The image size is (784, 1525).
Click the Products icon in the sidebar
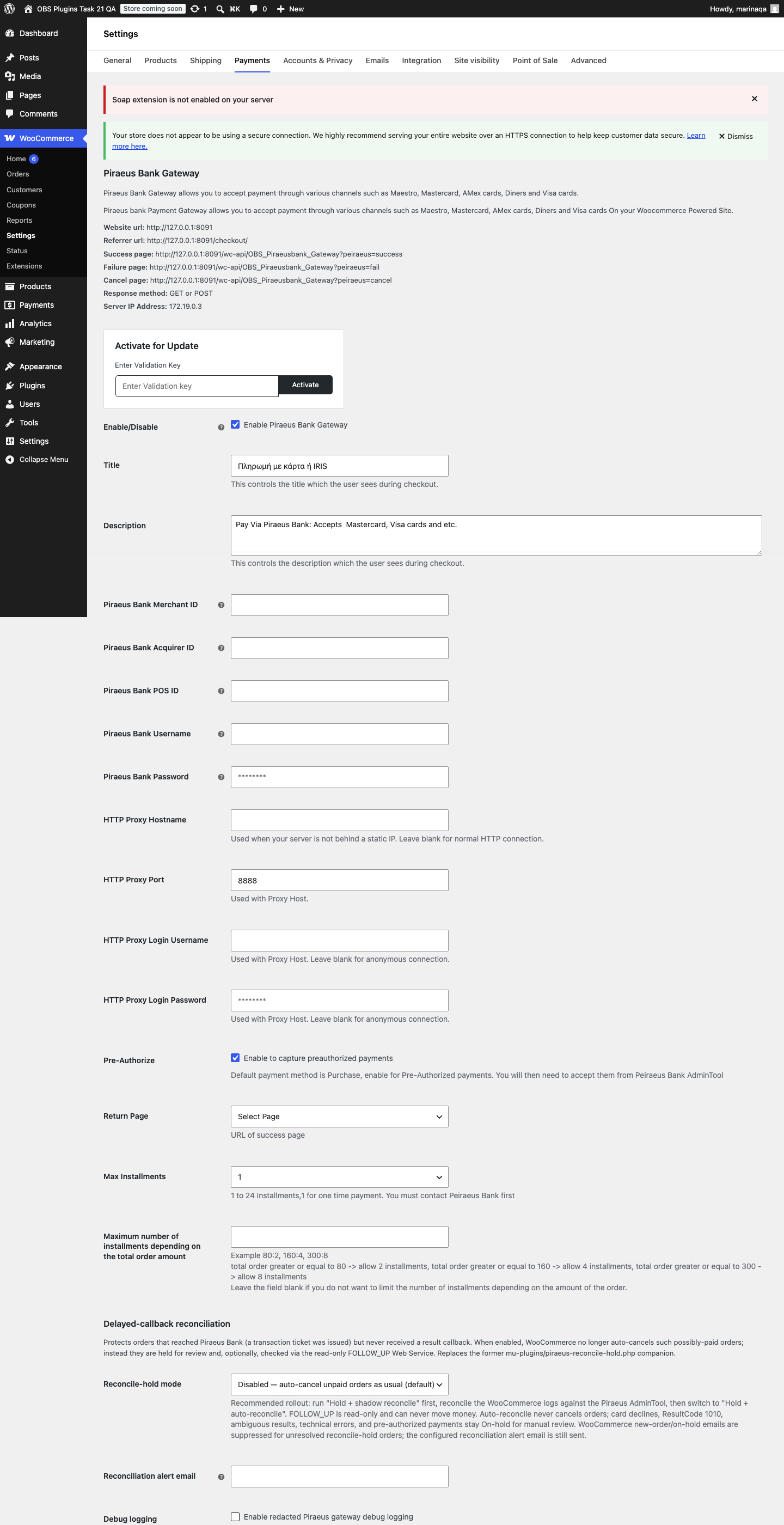click(x=9, y=286)
